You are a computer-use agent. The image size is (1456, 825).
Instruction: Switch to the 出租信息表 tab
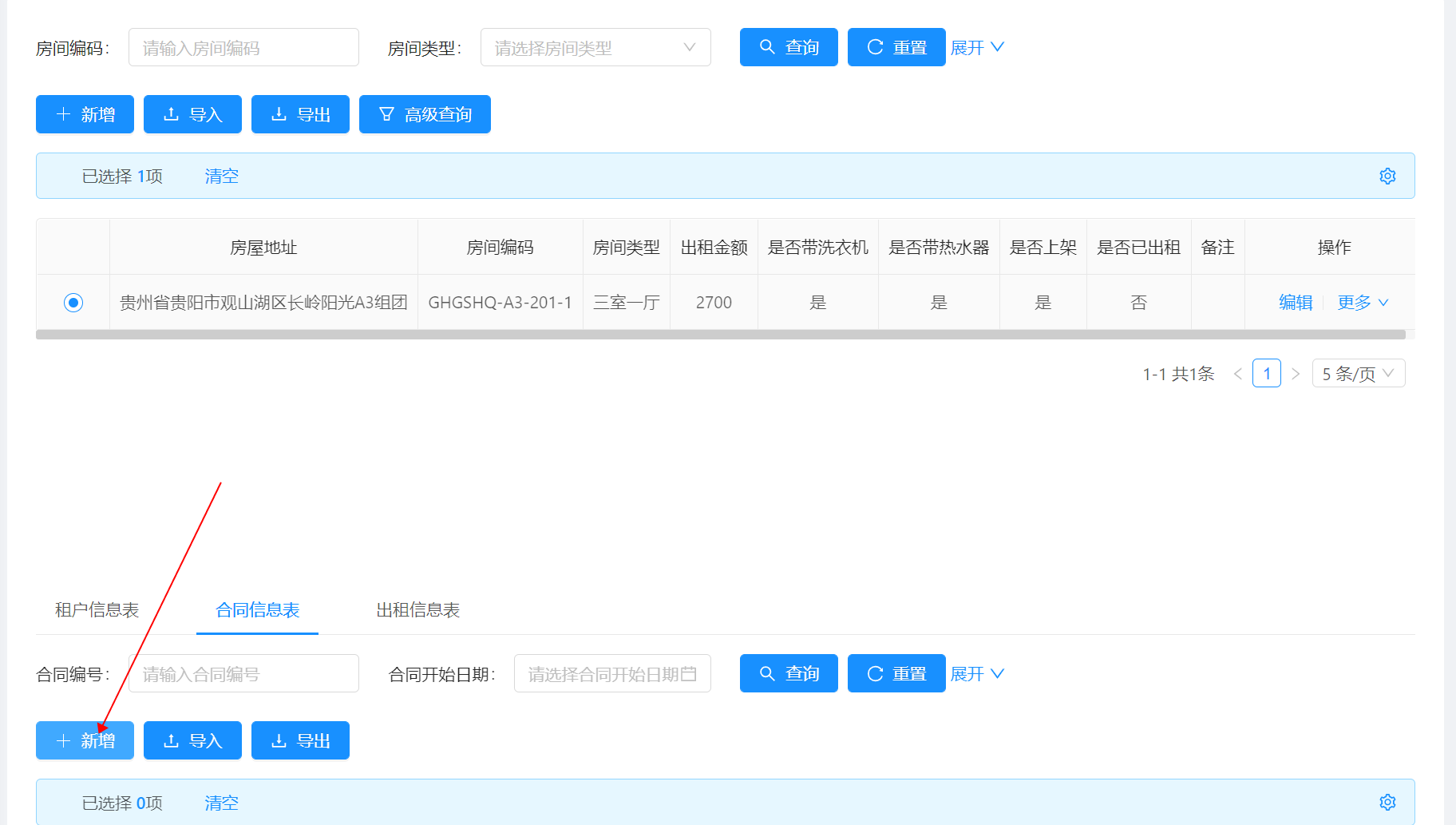418,610
